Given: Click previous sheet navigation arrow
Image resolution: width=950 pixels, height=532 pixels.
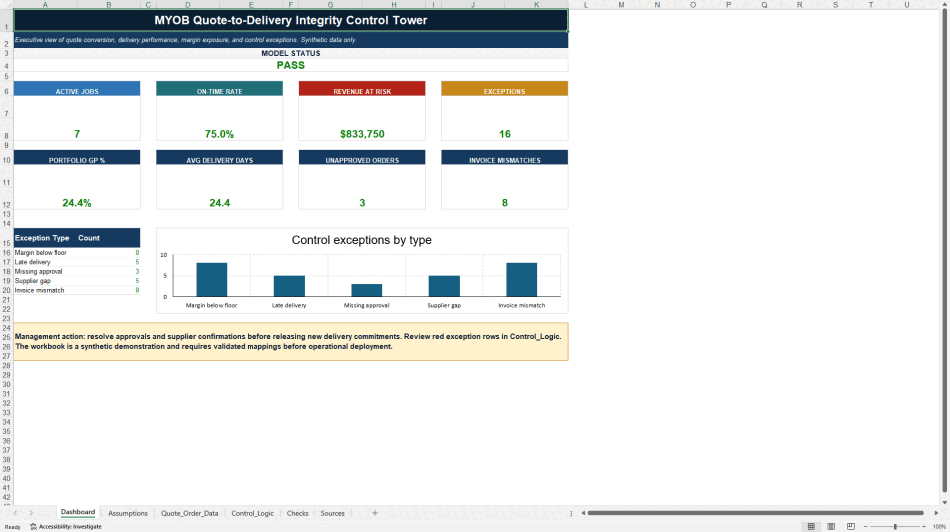Looking at the screenshot, I should pos(15,513).
